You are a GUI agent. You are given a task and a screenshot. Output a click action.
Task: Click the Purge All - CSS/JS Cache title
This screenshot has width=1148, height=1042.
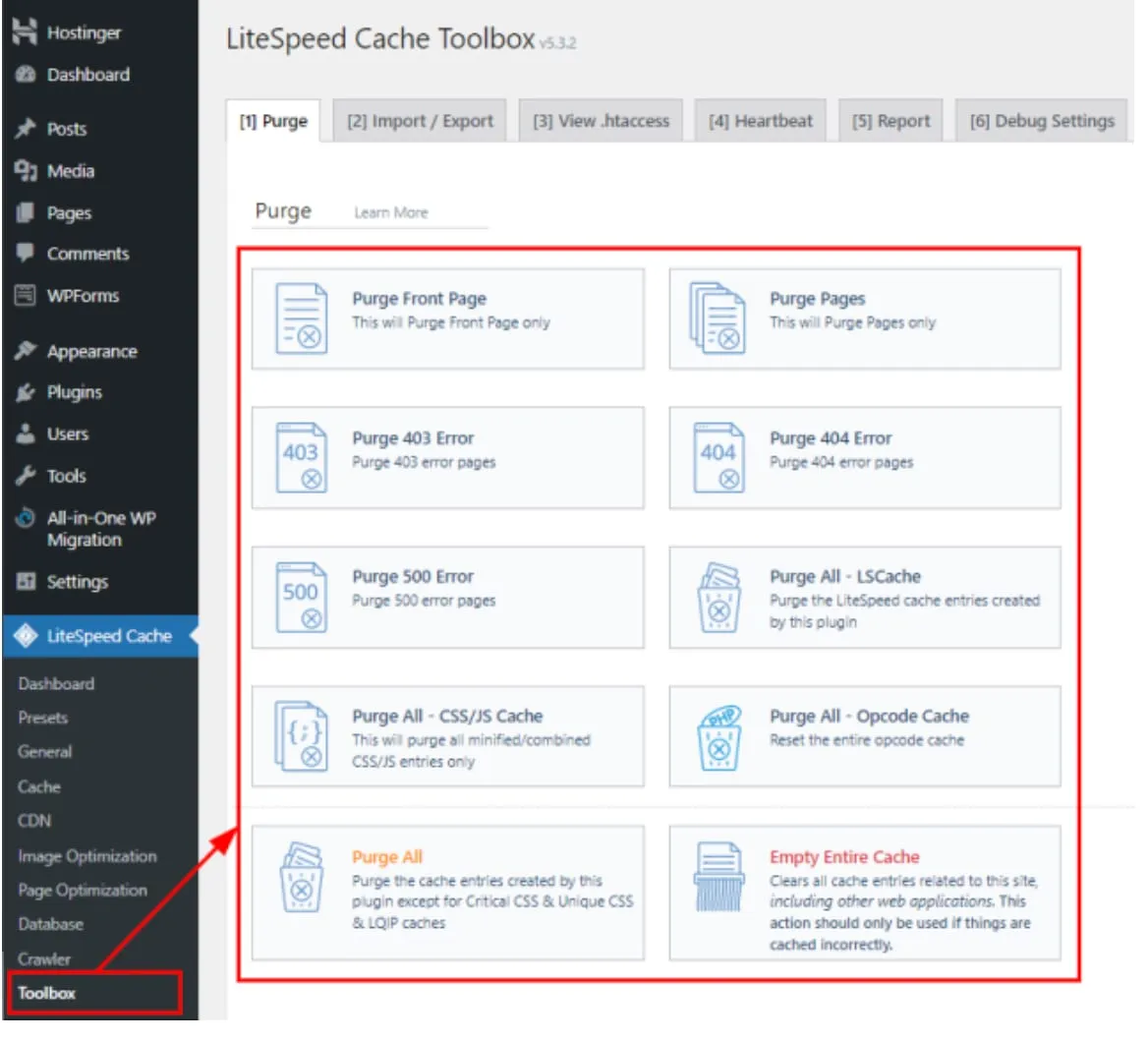tap(447, 716)
